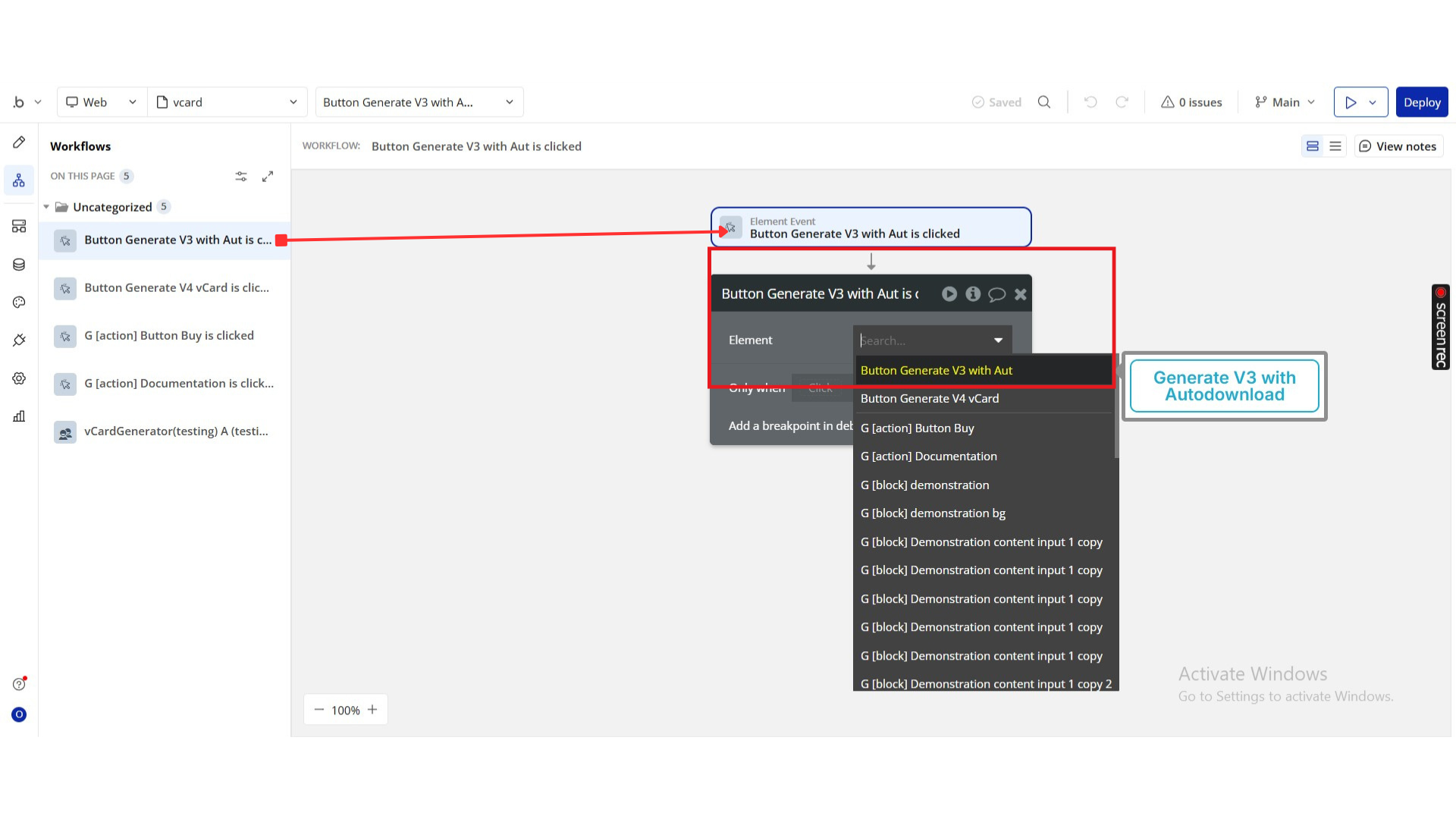Click the View notes button
The width and height of the screenshot is (1456, 819).
[x=1398, y=146]
